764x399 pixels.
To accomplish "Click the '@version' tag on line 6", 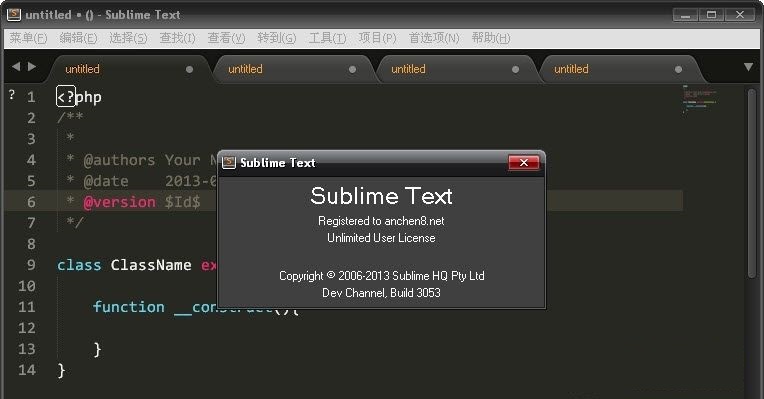I will pyautogui.click(x=119, y=202).
